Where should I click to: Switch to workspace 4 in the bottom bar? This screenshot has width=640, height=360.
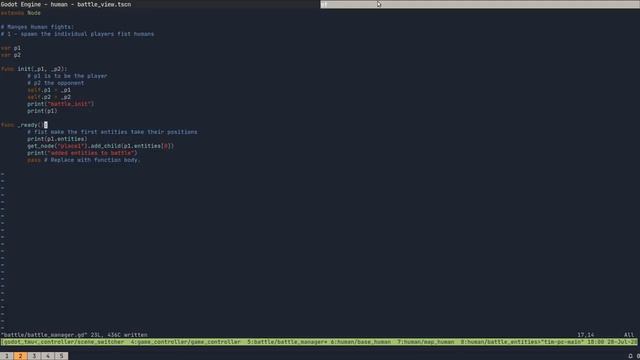pyautogui.click(x=48, y=356)
